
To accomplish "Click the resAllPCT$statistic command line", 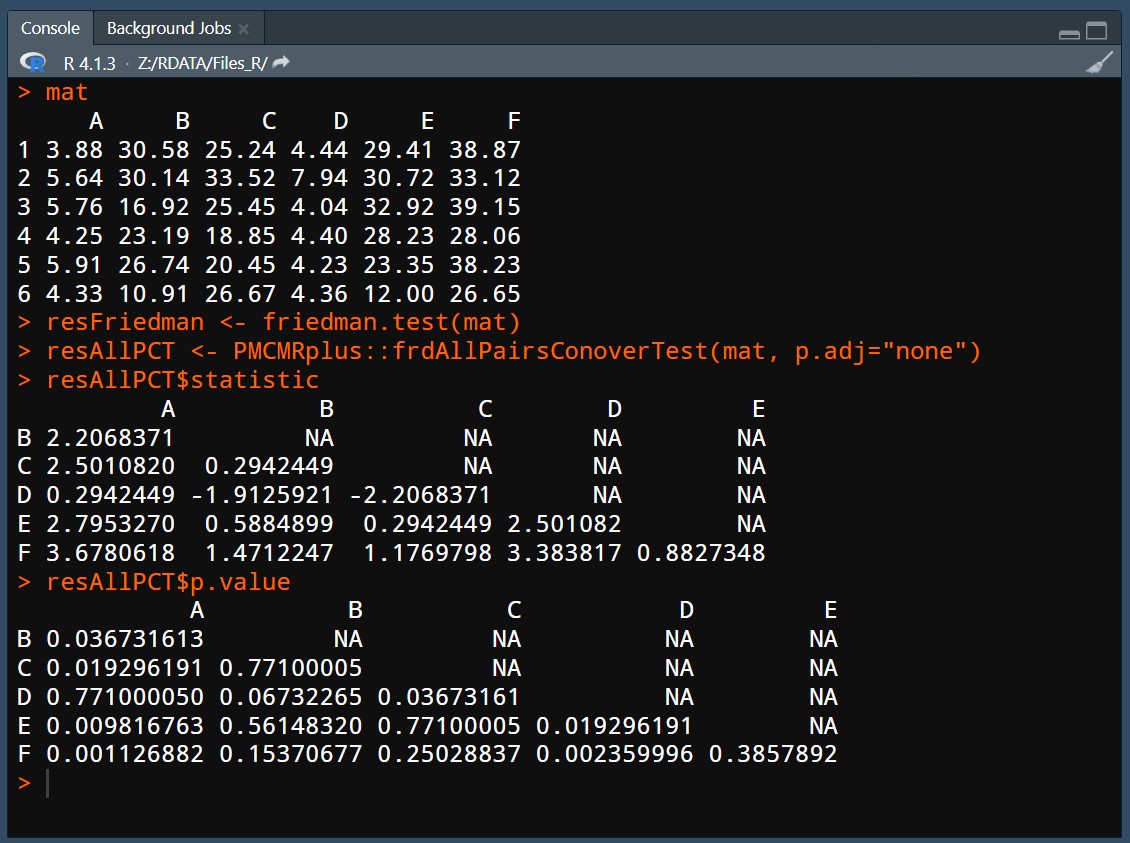I will 182,380.
